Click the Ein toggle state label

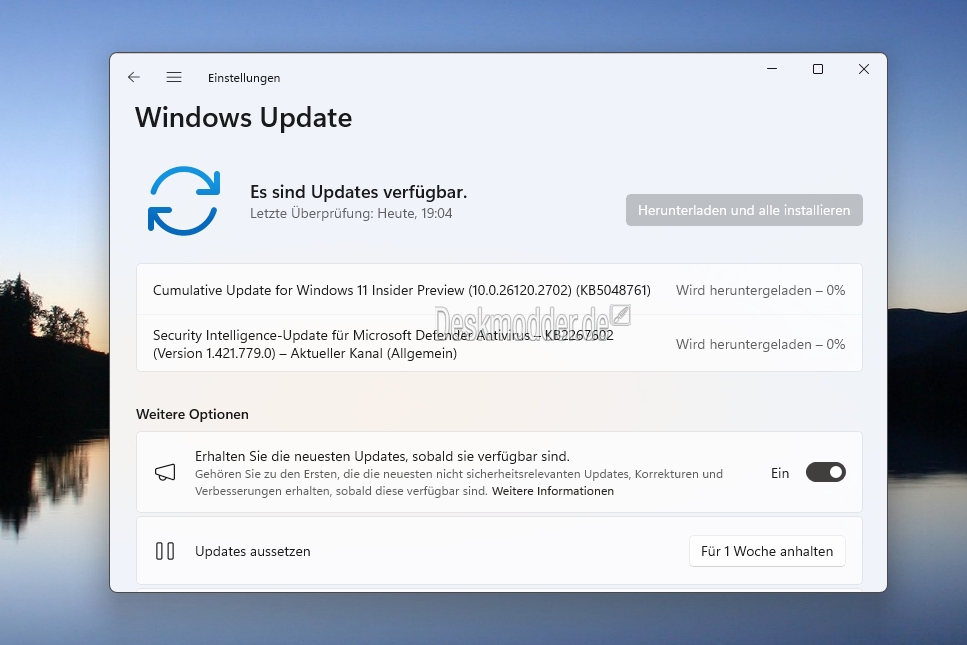click(x=780, y=473)
